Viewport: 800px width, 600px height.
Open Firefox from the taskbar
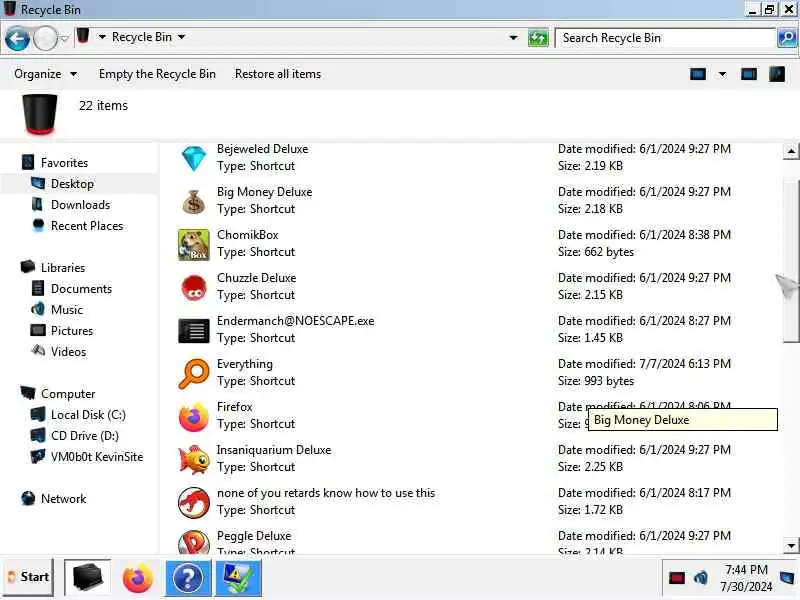[137, 578]
